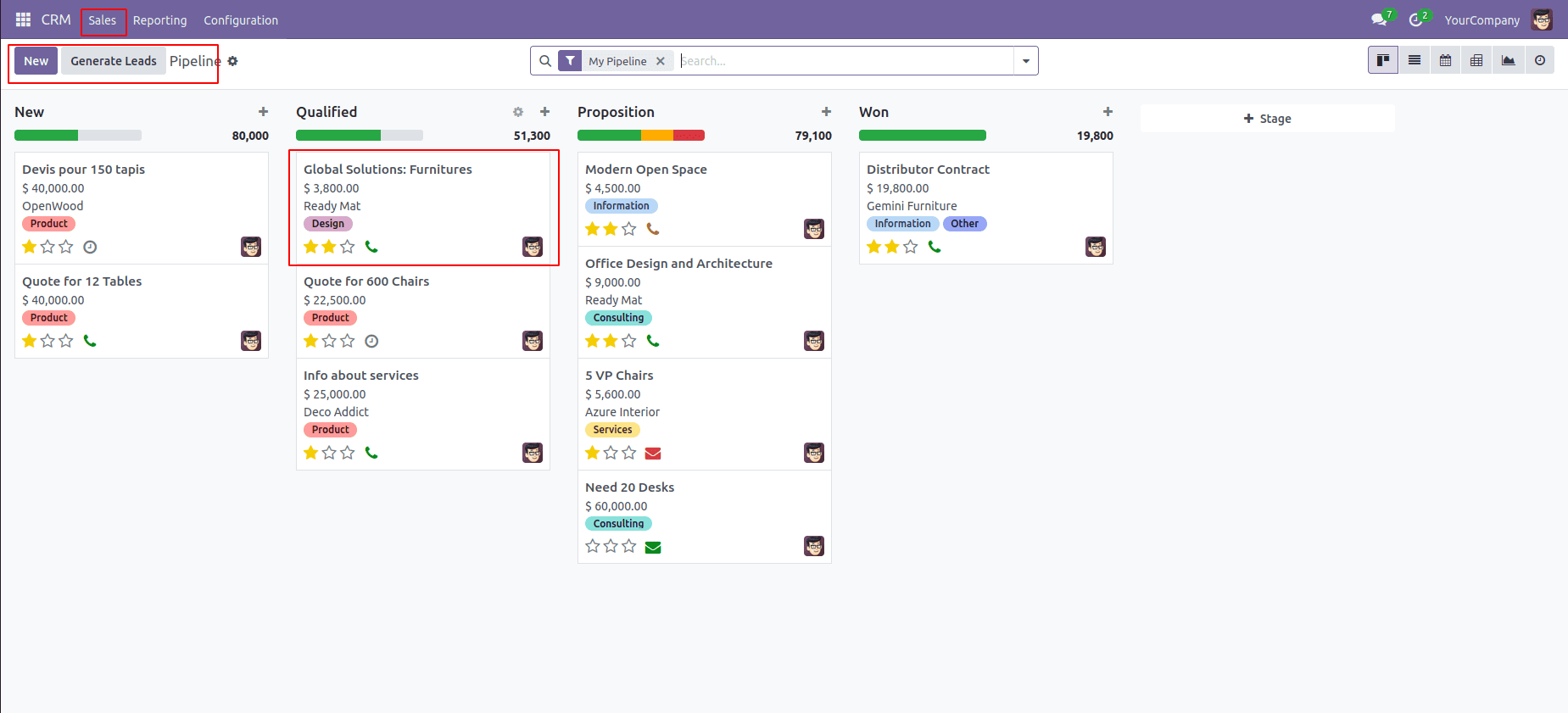The image size is (1568, 713).
Task: Open the apps grid home menu
Action: coord(23,19)
